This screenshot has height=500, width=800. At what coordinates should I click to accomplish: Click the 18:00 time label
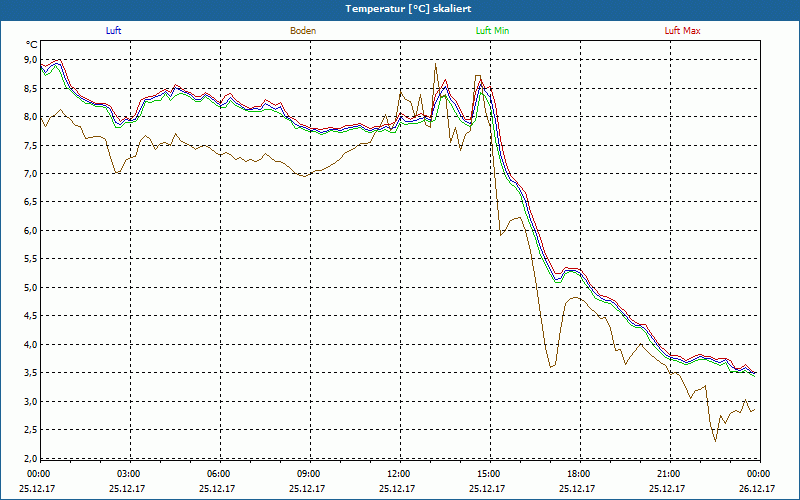point(579,474)
